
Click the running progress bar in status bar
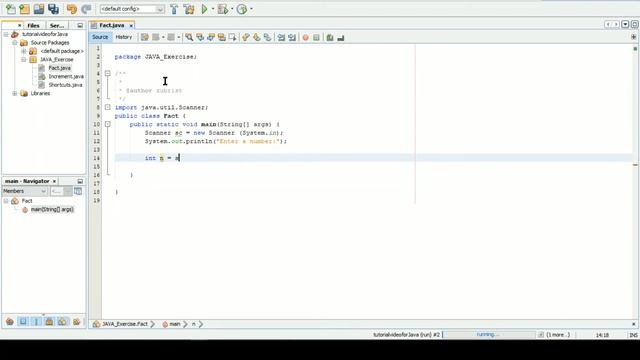(x=489, y=335)
